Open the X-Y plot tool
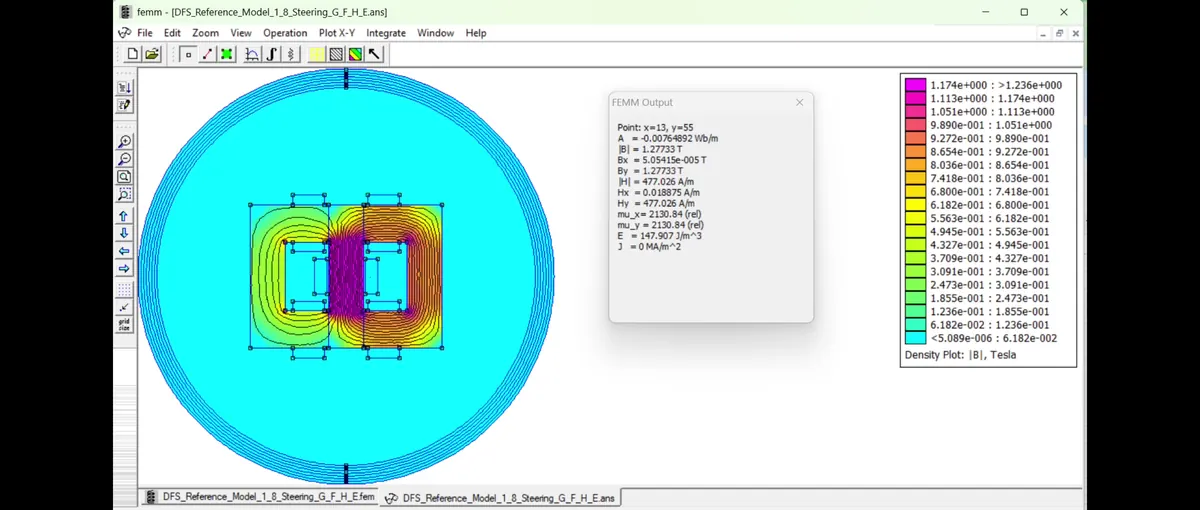 point(253,54)
